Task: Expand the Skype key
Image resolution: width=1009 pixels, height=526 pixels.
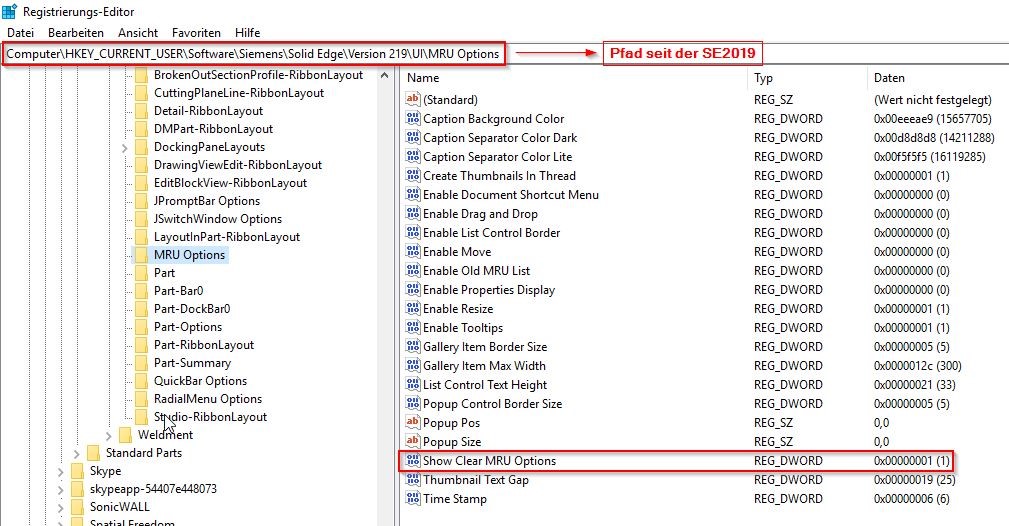Action: (x=60, y=472)
